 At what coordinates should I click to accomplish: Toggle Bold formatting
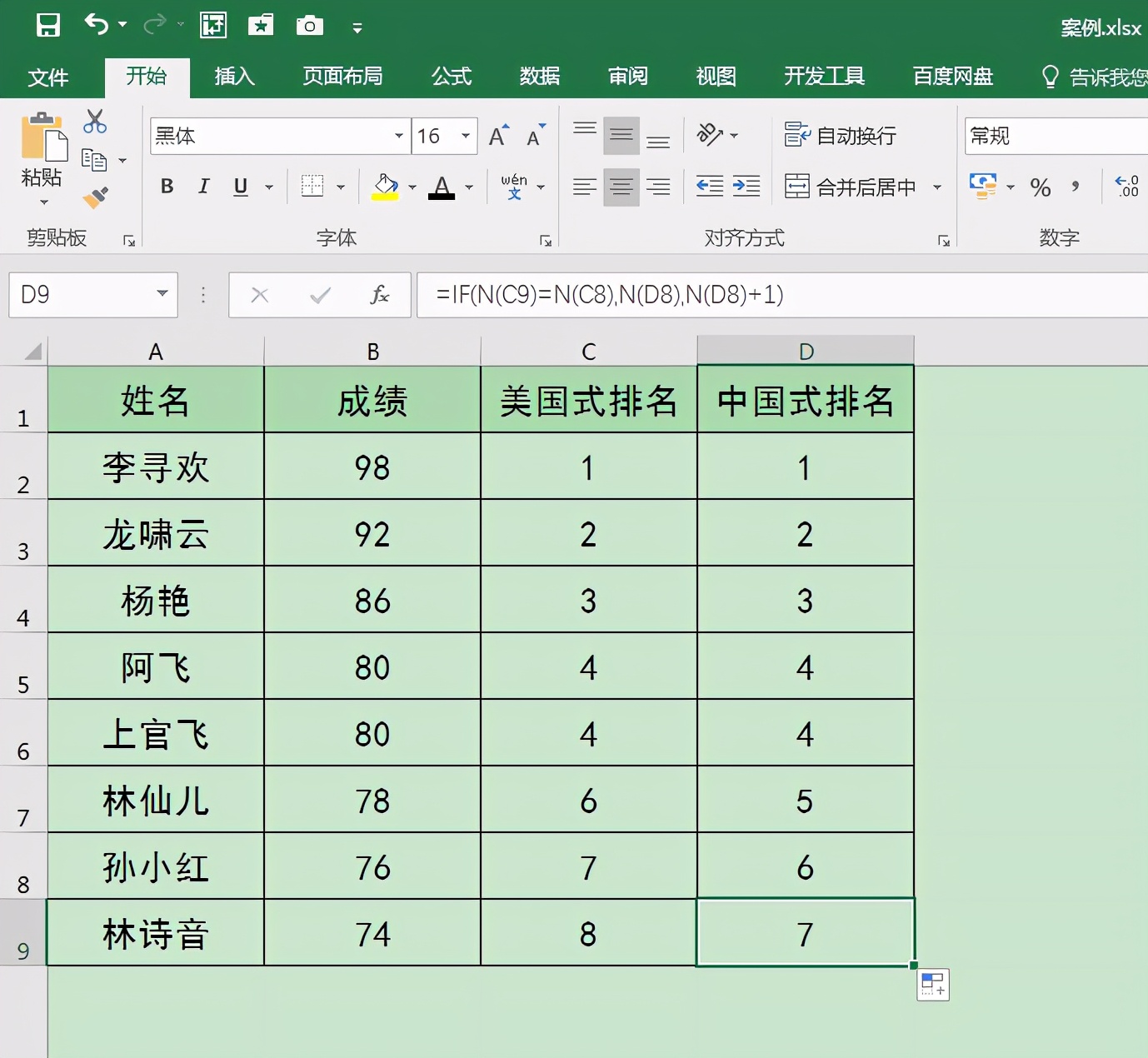tap(167, 187)
